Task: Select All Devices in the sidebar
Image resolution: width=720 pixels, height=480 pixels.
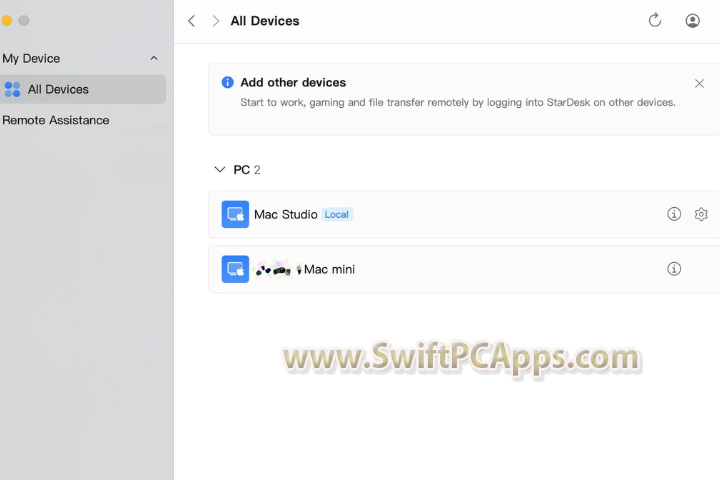Action: 83,89
